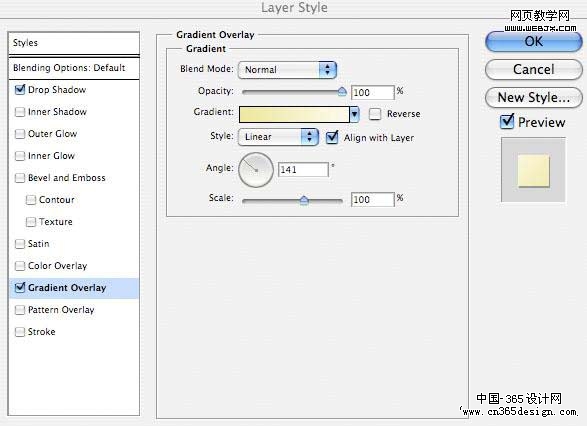Image resolution: width=587 pixels, height=426 pixels.
Task: Enable the Satin checkbox
Action: click(20, 244)
